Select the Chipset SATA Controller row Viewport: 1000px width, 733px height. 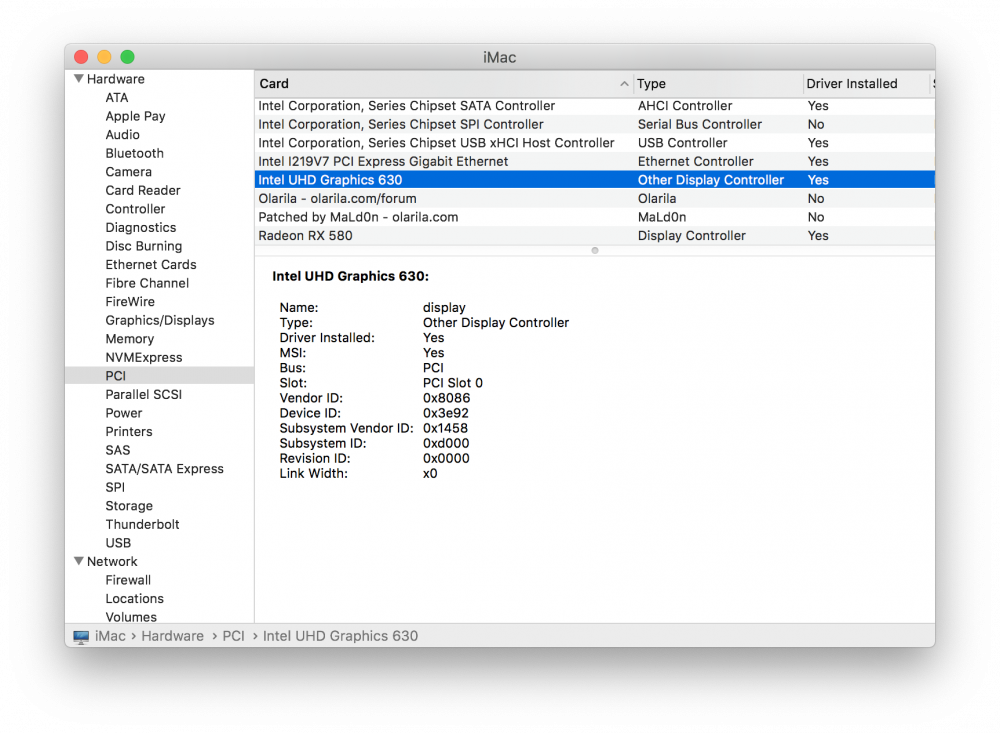pyautogui.click(x=594, y=106)
